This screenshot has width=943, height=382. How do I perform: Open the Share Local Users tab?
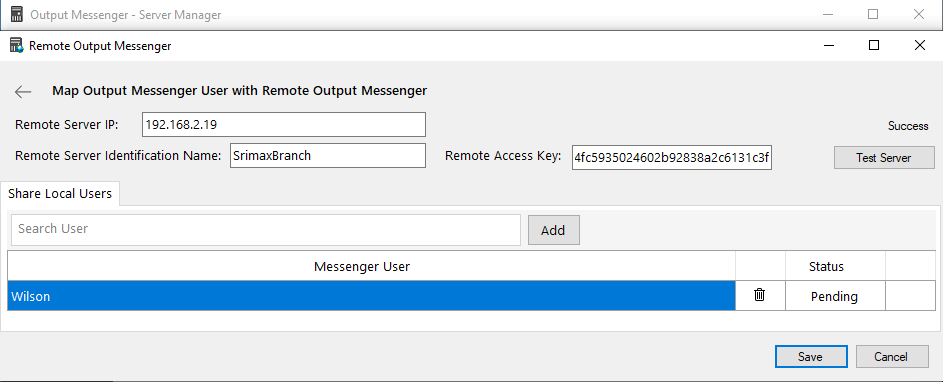tap(60, 194)
